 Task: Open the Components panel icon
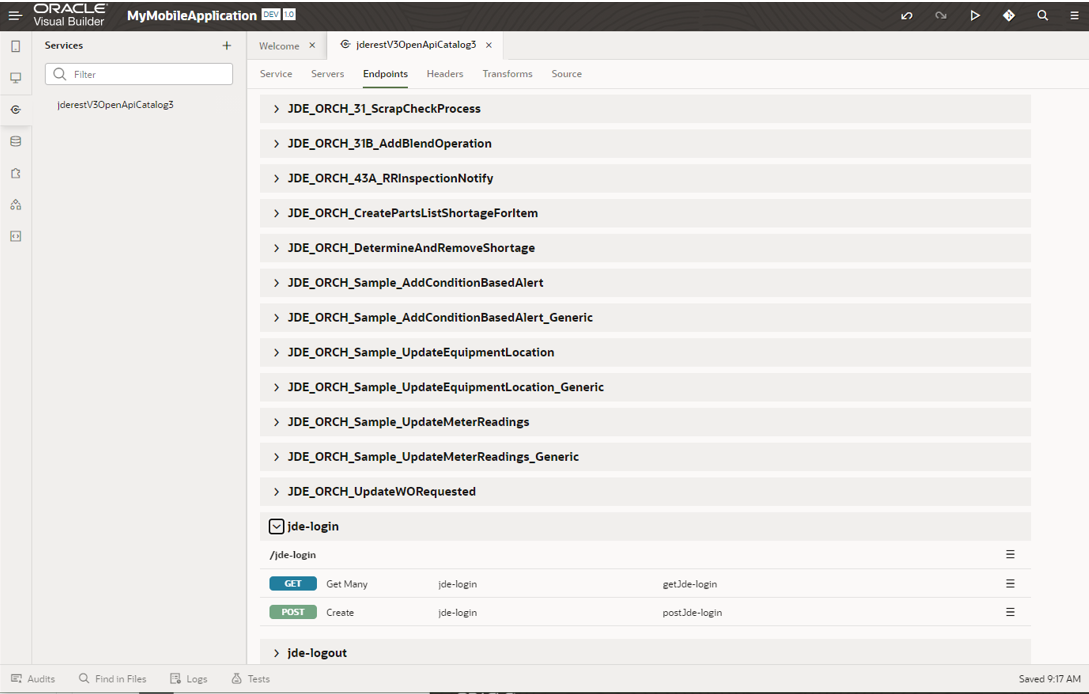tap(14, 172)
